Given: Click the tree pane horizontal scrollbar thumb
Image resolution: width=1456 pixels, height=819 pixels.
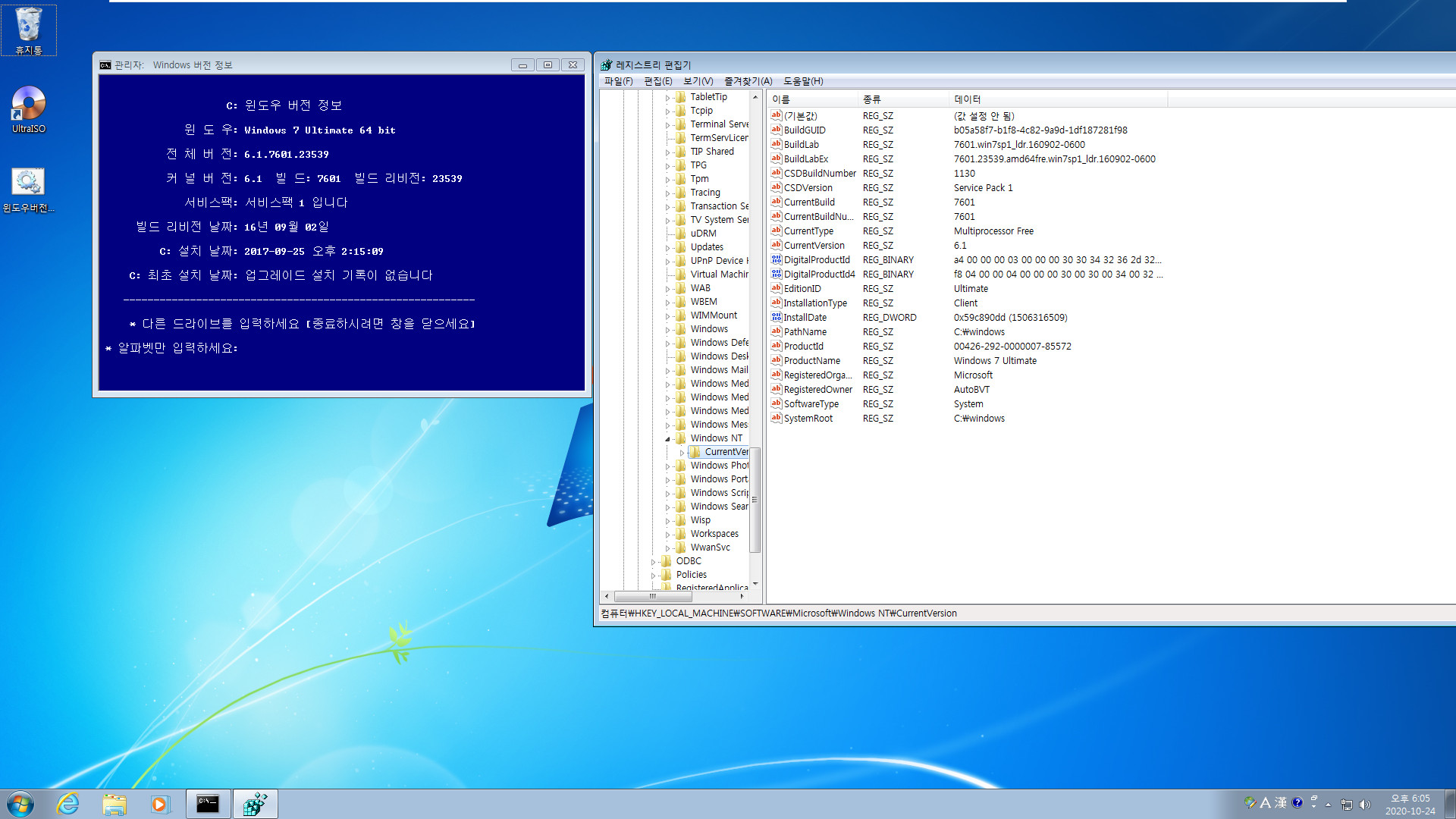Looking at the screenshot, I should tap(652, 596).
